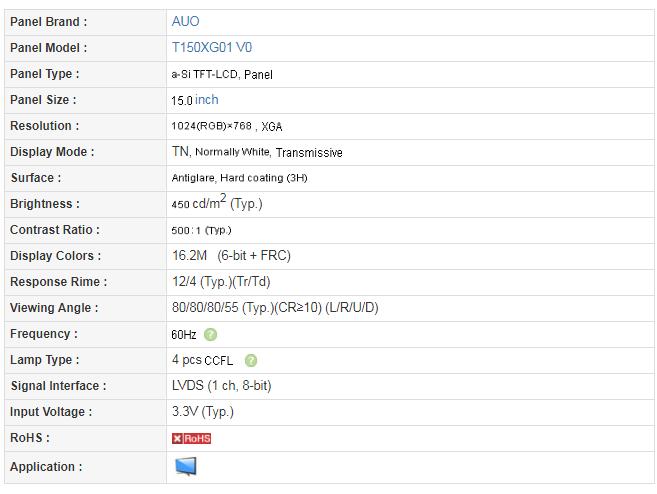Viewport: 657px width, 494px height.
Task: Select the 1024(RGB)×768 resolution value
Action: point(212,126)
